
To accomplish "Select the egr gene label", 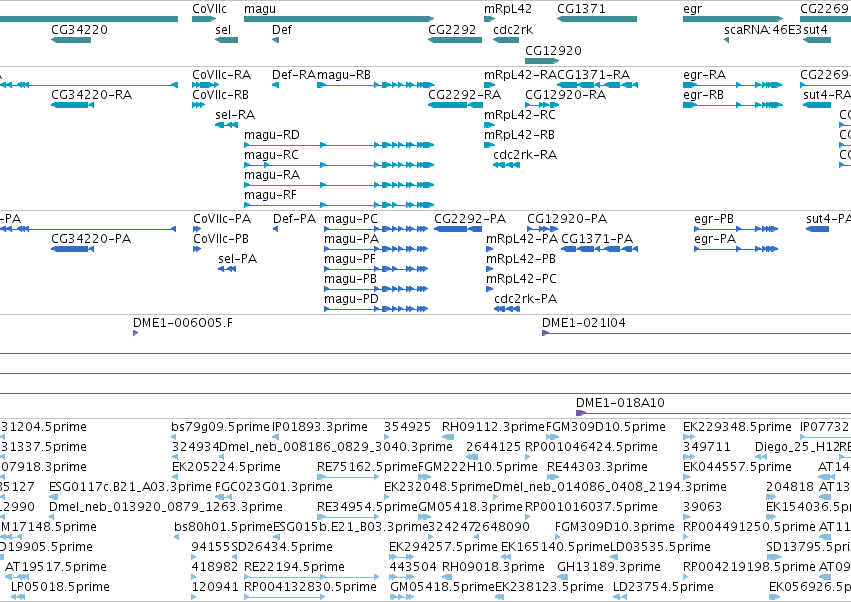I will pyautogui.click(x=693, y=9).
